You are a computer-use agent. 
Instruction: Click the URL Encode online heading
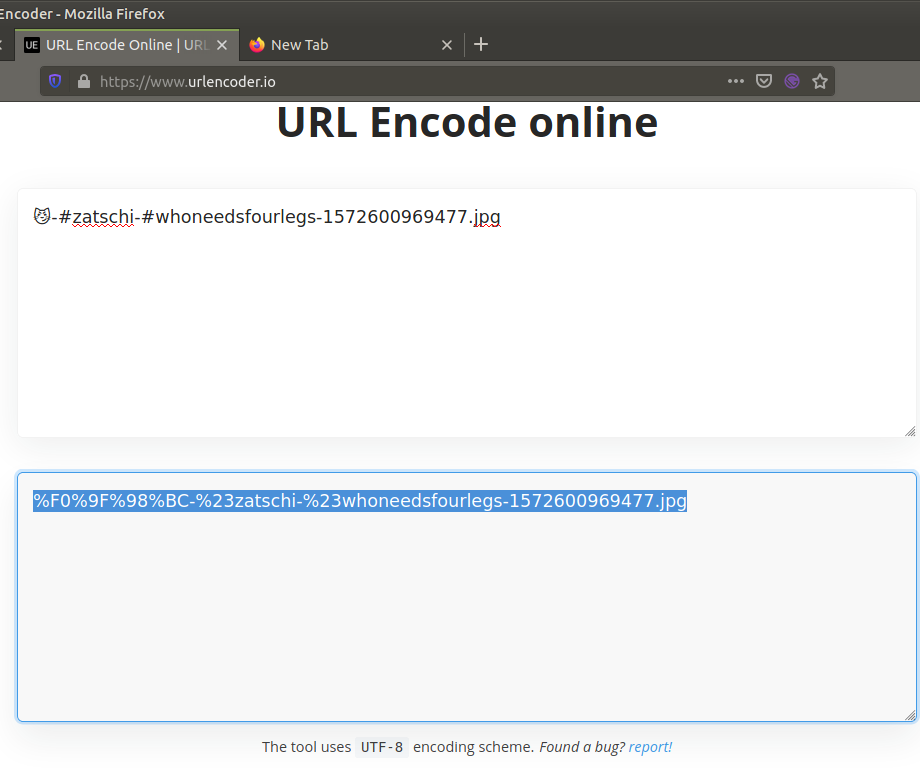click(467, 123)
